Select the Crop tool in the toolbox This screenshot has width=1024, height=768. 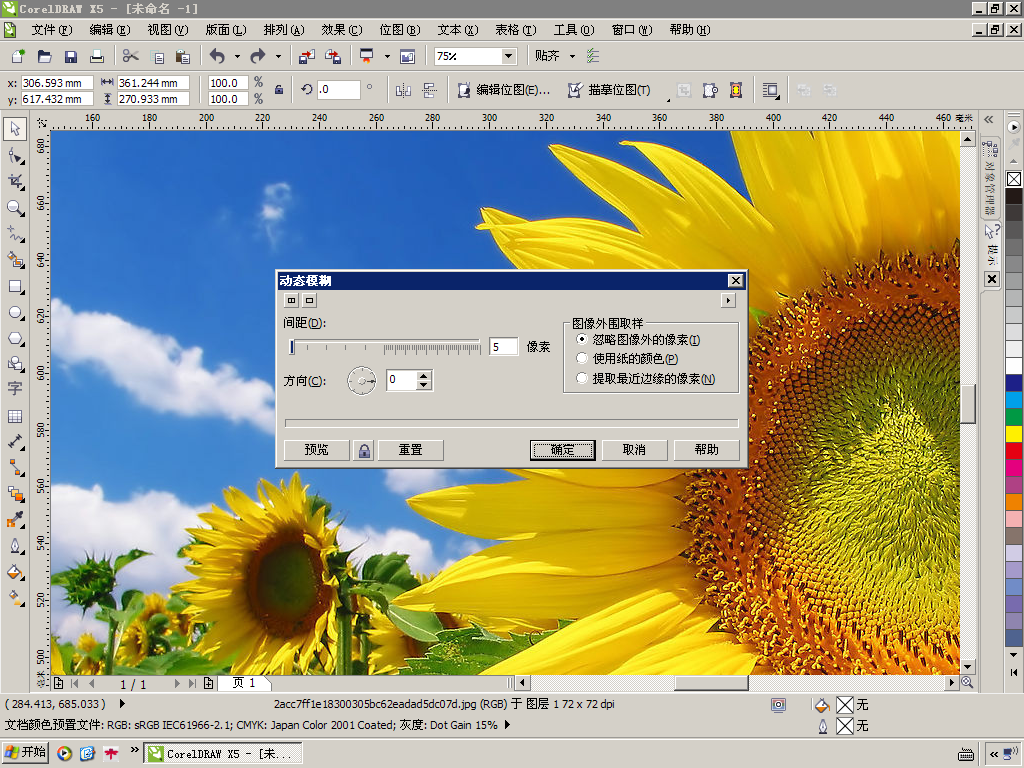tap(15, 181)
